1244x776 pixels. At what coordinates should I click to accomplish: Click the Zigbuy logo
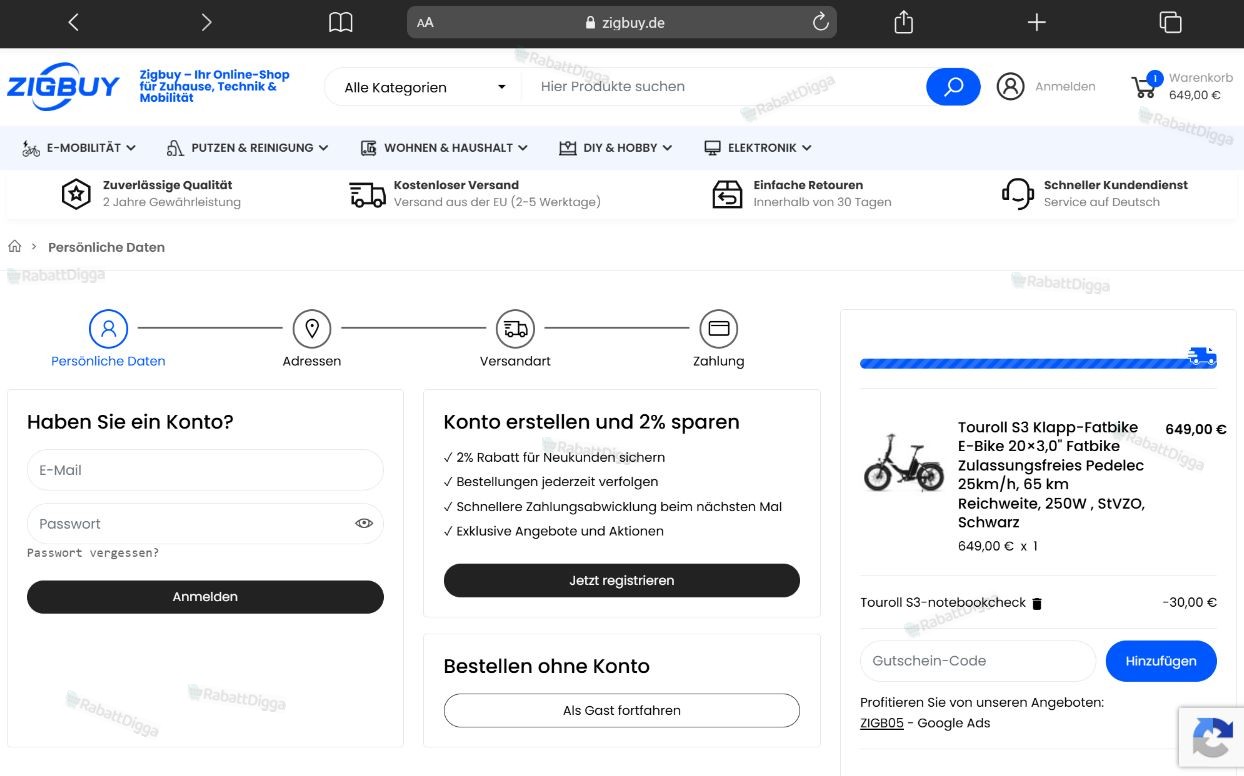click(63, 87)
